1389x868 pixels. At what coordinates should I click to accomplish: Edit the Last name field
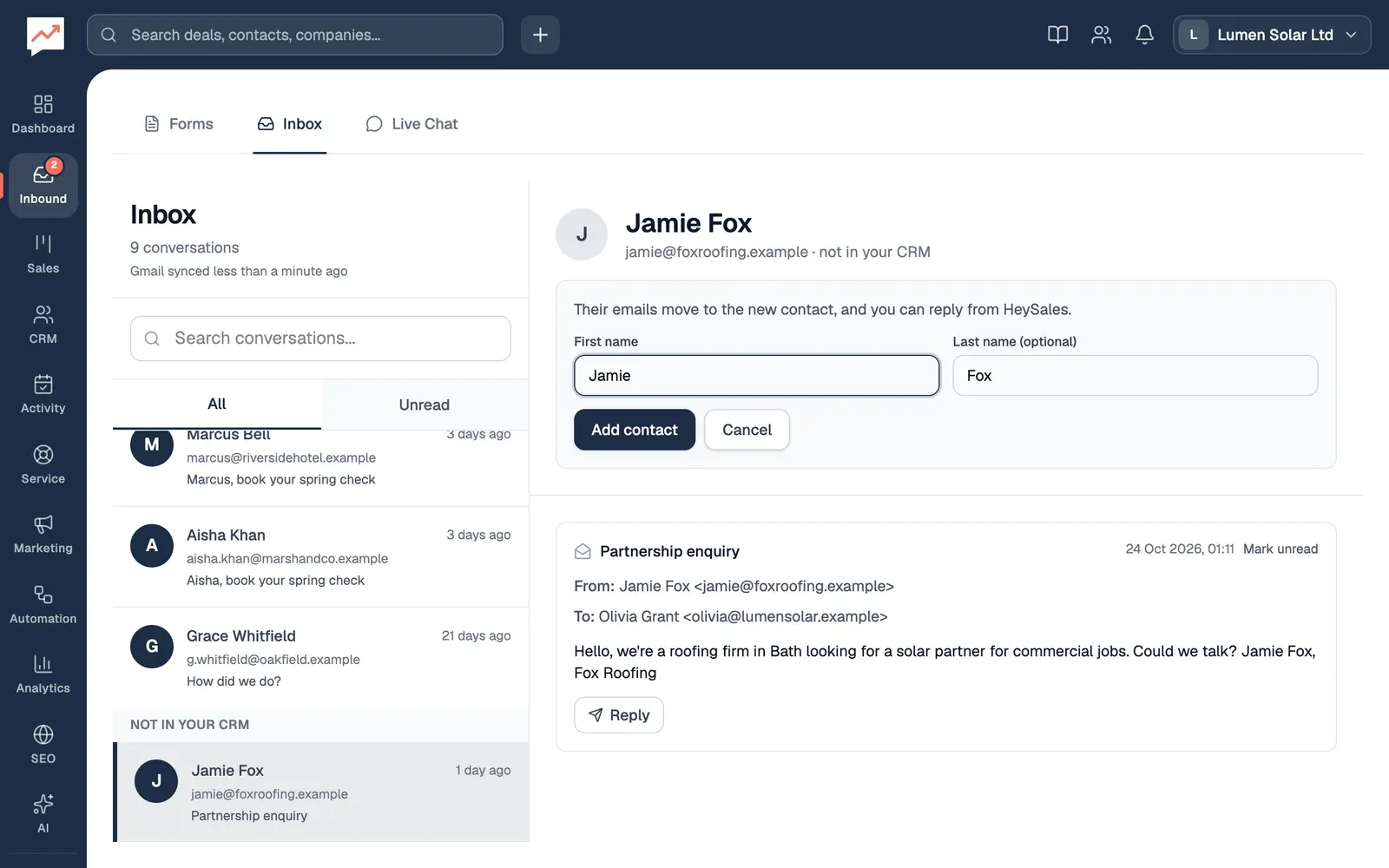[x=1136, y=375]
